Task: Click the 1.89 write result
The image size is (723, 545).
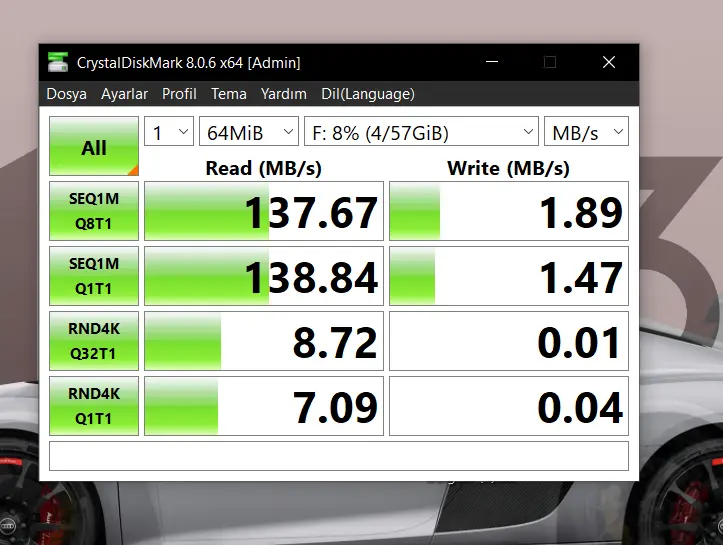Action: pos(509,211)
